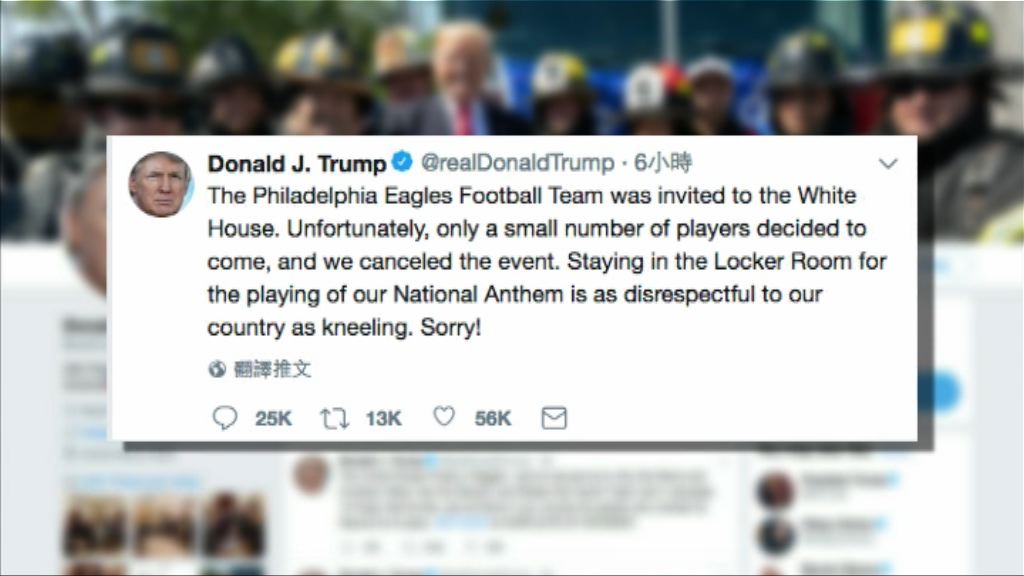Image resolution: width=1024 pixels, height=576 pixels.
Task: Click the 13K retweet count
Action: click(383, 419)
